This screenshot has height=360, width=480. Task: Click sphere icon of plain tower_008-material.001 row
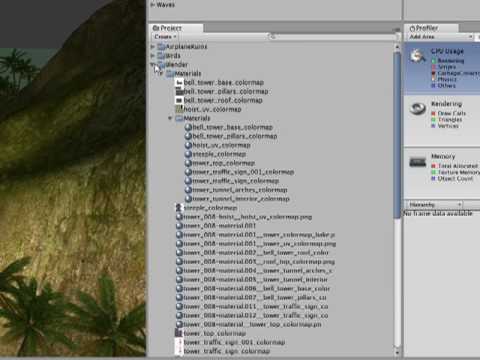pos(179,226)
